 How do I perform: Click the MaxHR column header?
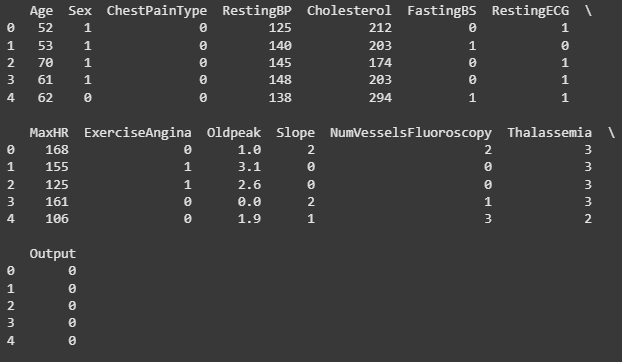click(49, 132)
